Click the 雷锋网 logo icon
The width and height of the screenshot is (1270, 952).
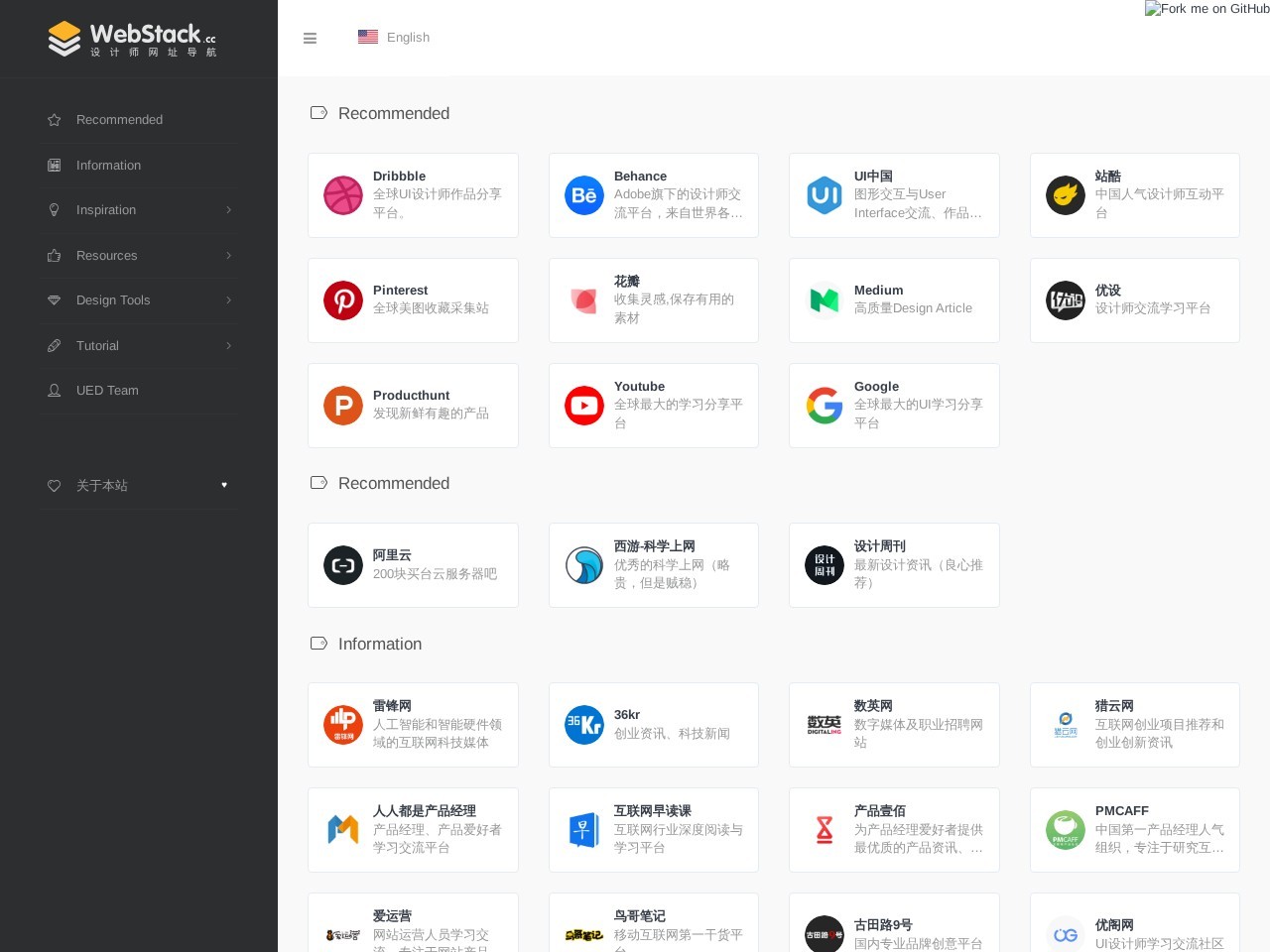pos(343,725)
